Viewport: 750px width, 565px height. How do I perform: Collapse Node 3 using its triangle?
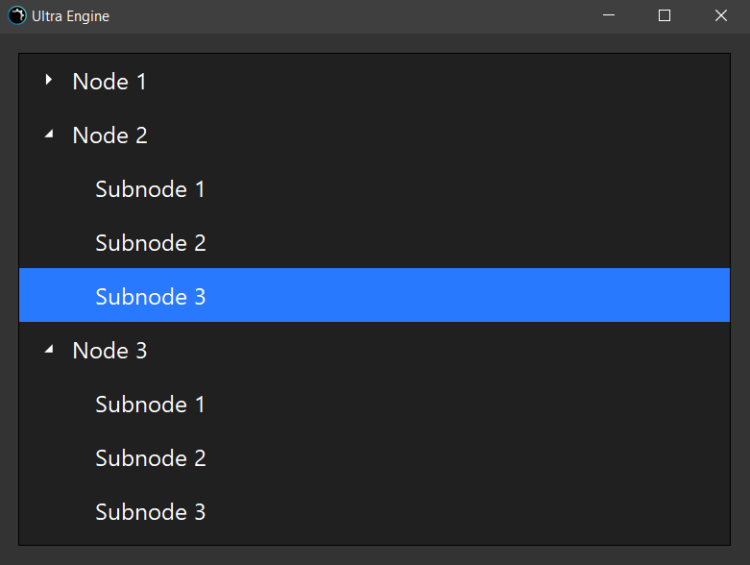48,350
